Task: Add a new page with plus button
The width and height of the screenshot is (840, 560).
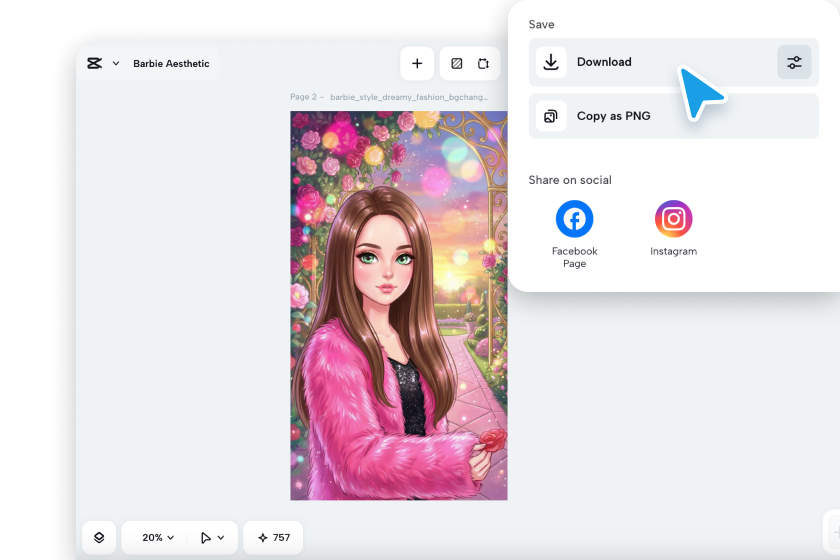Action: [x=417, y=63]
